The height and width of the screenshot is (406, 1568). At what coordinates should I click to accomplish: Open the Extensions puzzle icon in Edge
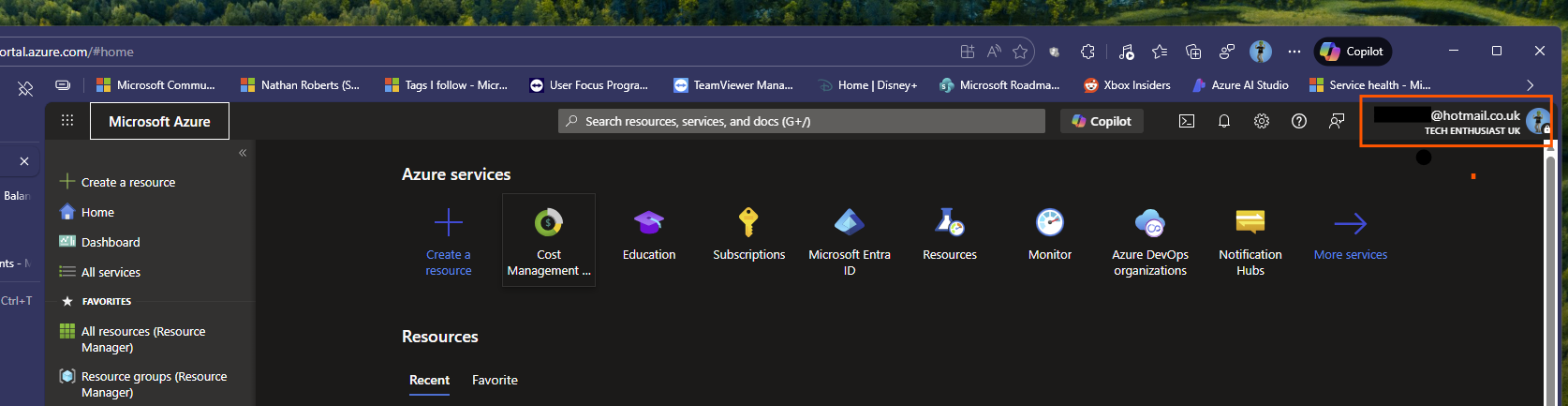pos(1087,52)
